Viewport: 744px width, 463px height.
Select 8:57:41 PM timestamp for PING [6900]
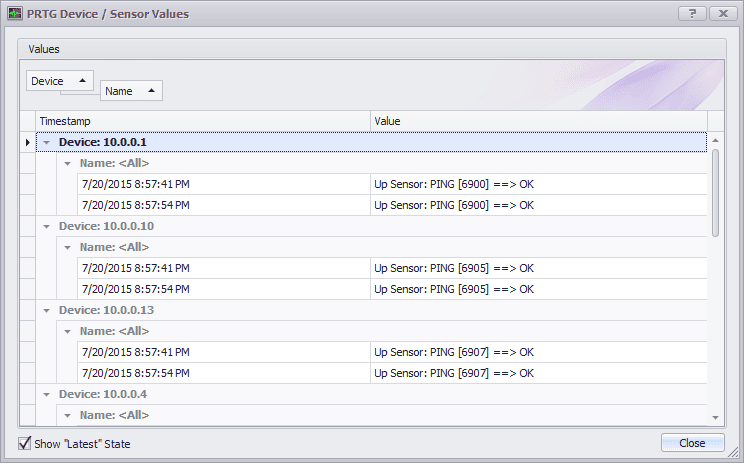point(136,184)
